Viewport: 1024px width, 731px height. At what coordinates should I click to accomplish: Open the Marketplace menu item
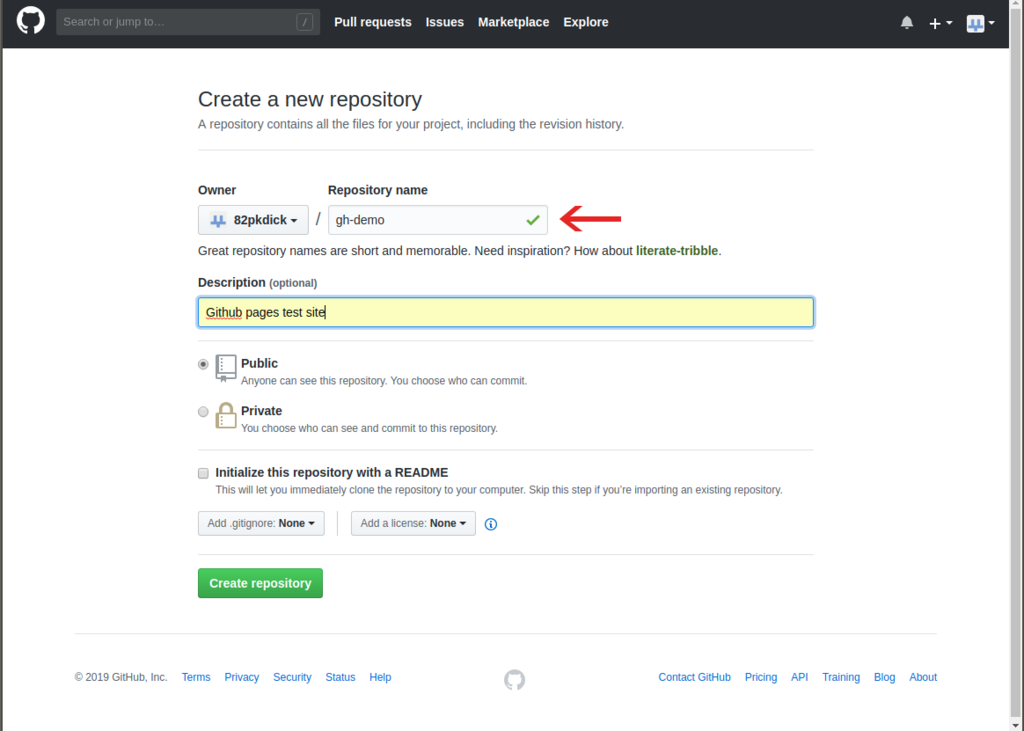tap(513, 21)
